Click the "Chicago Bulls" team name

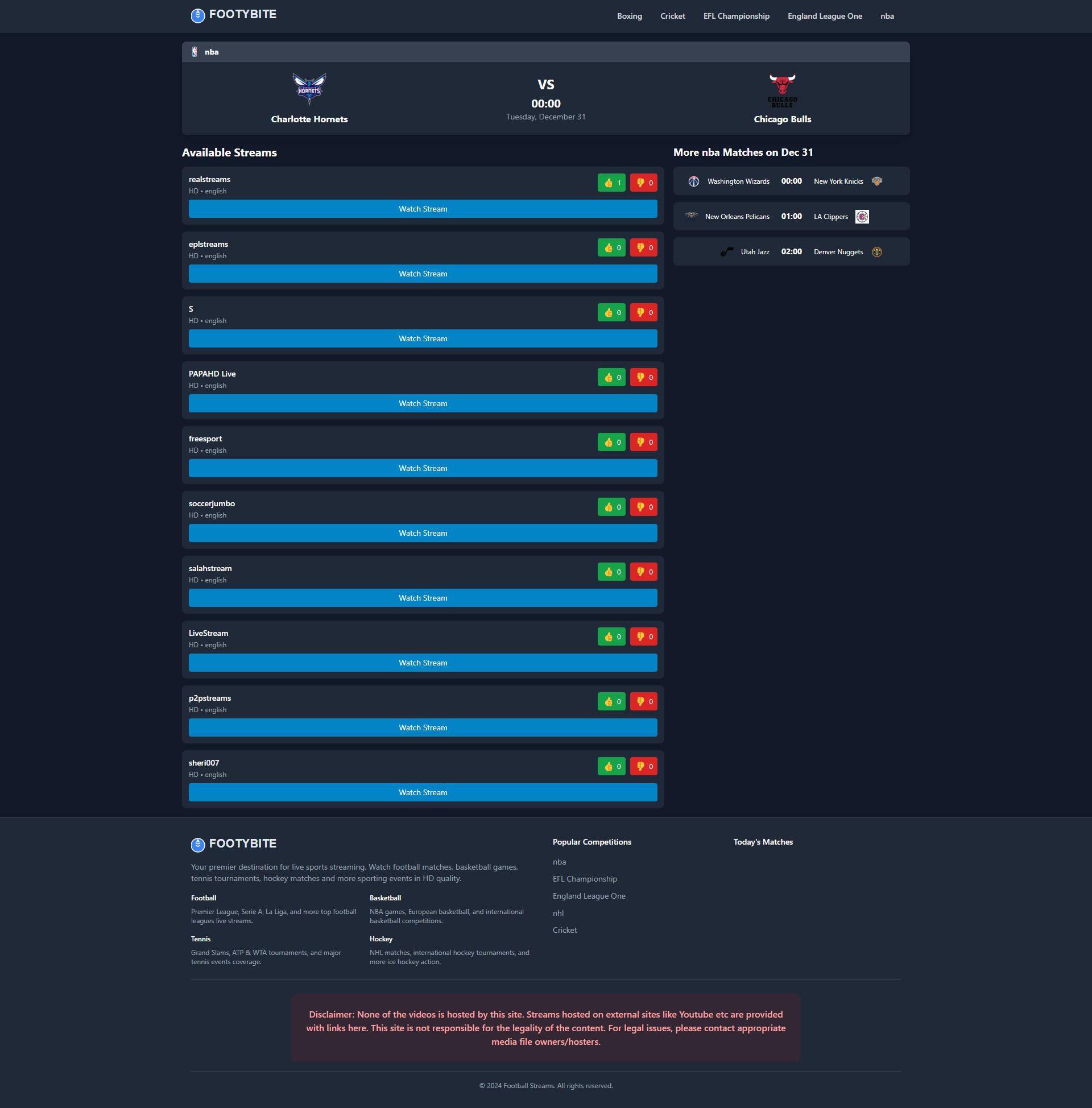782,119
